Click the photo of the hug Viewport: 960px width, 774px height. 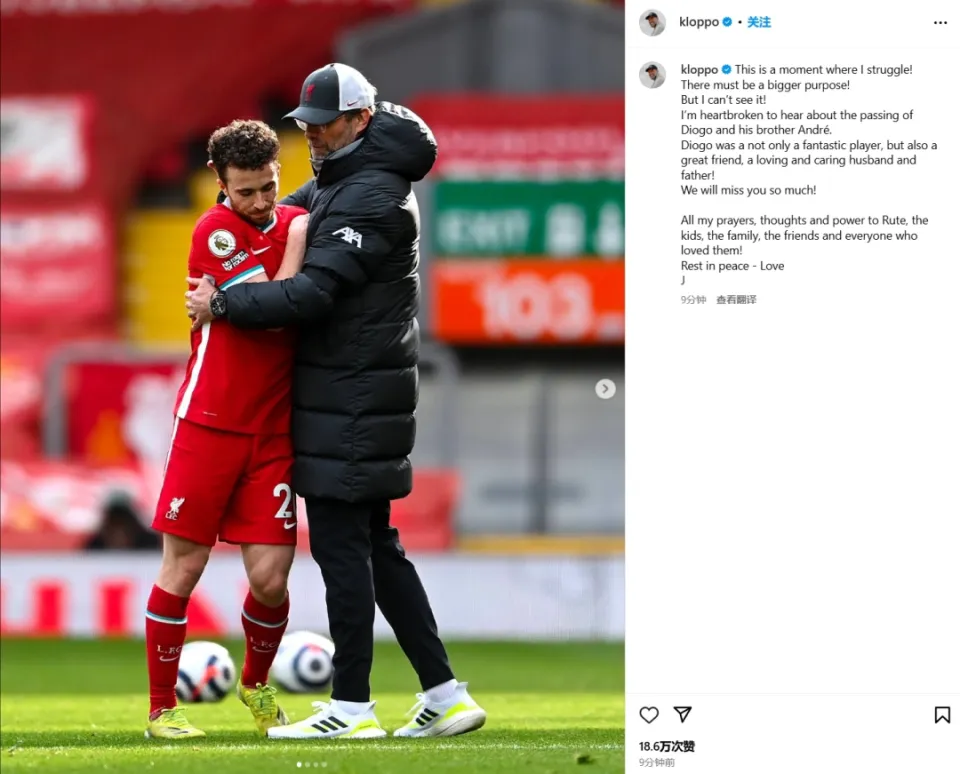[x=312, y=387]
